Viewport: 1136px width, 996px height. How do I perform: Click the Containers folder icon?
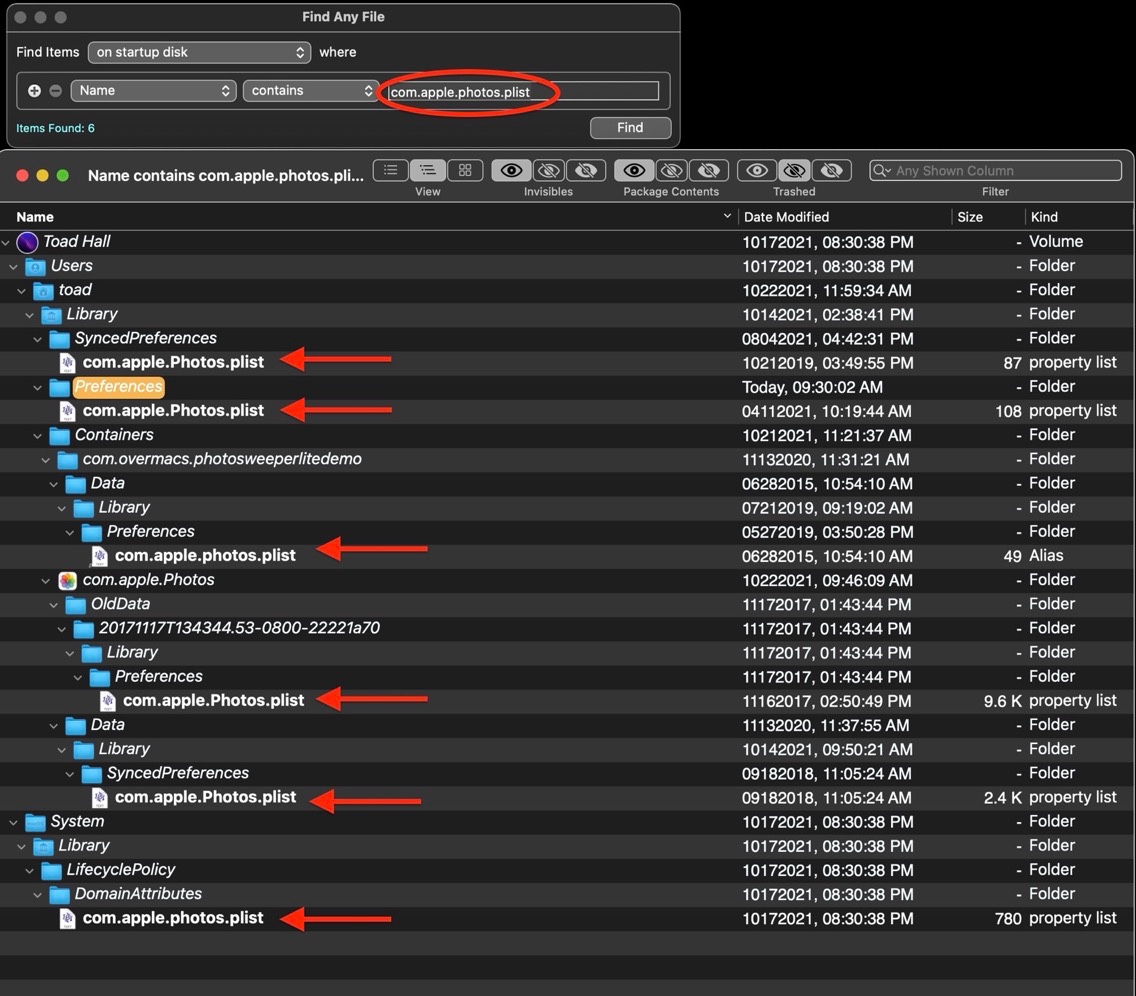[x=59, y=435]
